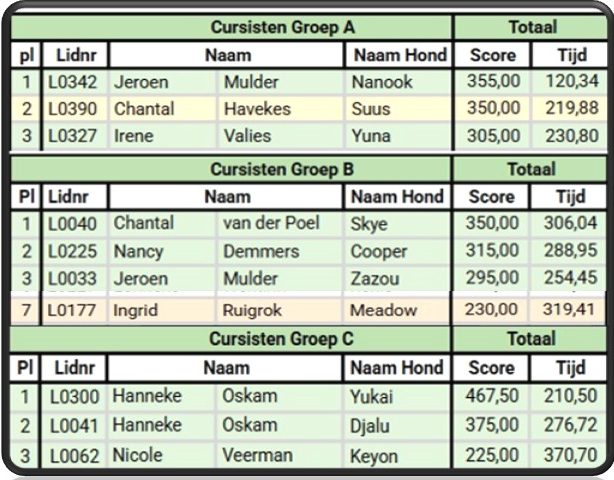Click the "Cursisten Groep C" title
614x480 pixels.
click(x=281, y=339)
